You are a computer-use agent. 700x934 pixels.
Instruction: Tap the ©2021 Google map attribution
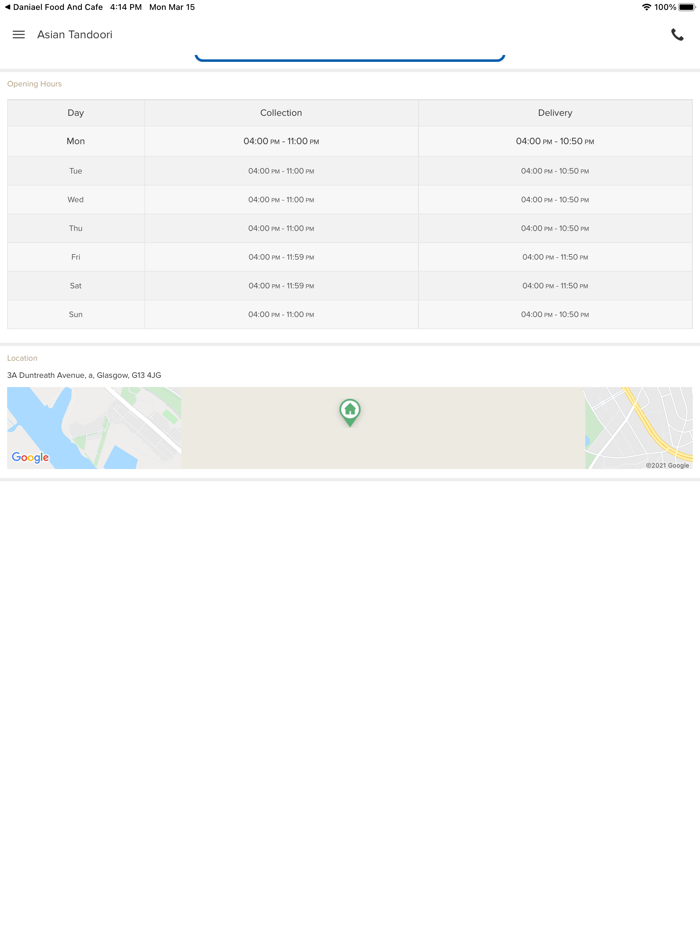tap(667, 465)
